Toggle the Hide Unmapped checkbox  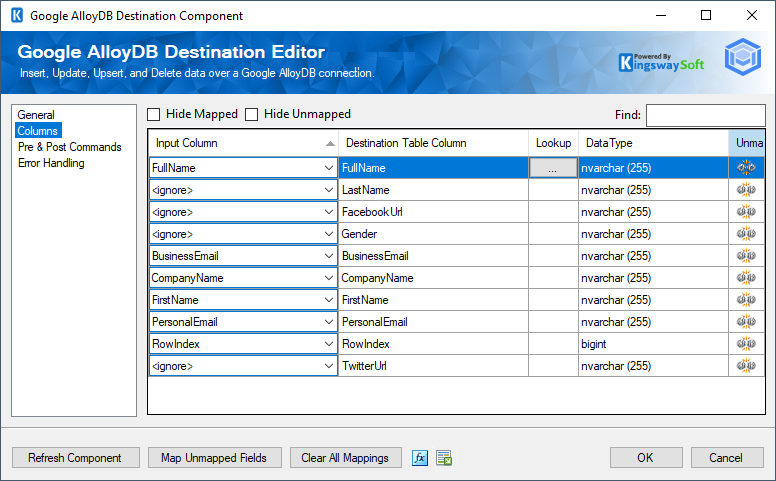pyautogui.click(x=251, y=114)
